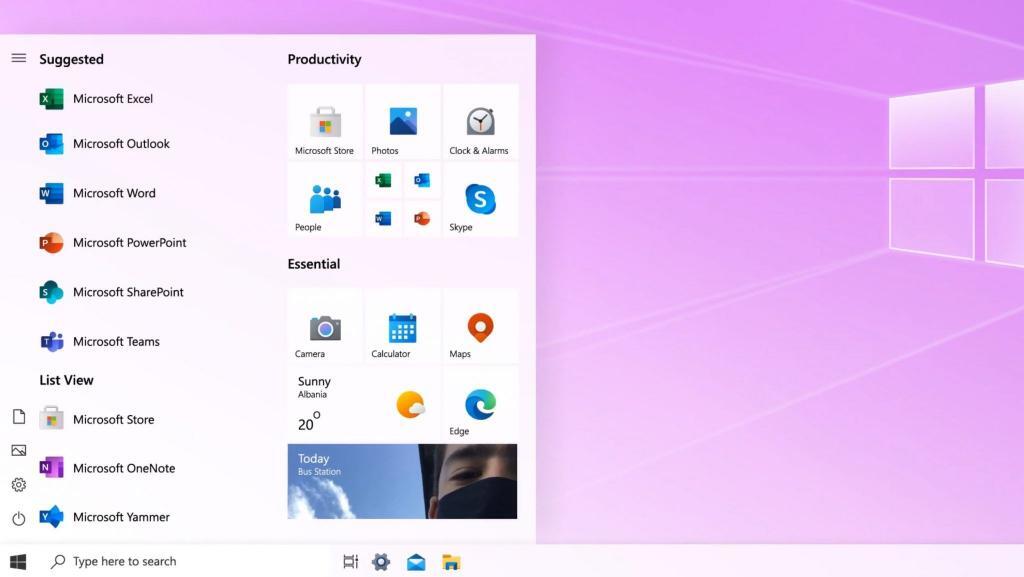Screen dimensions: 1024x577
Task: Click the Windows Start button
Action: (18, 562)
